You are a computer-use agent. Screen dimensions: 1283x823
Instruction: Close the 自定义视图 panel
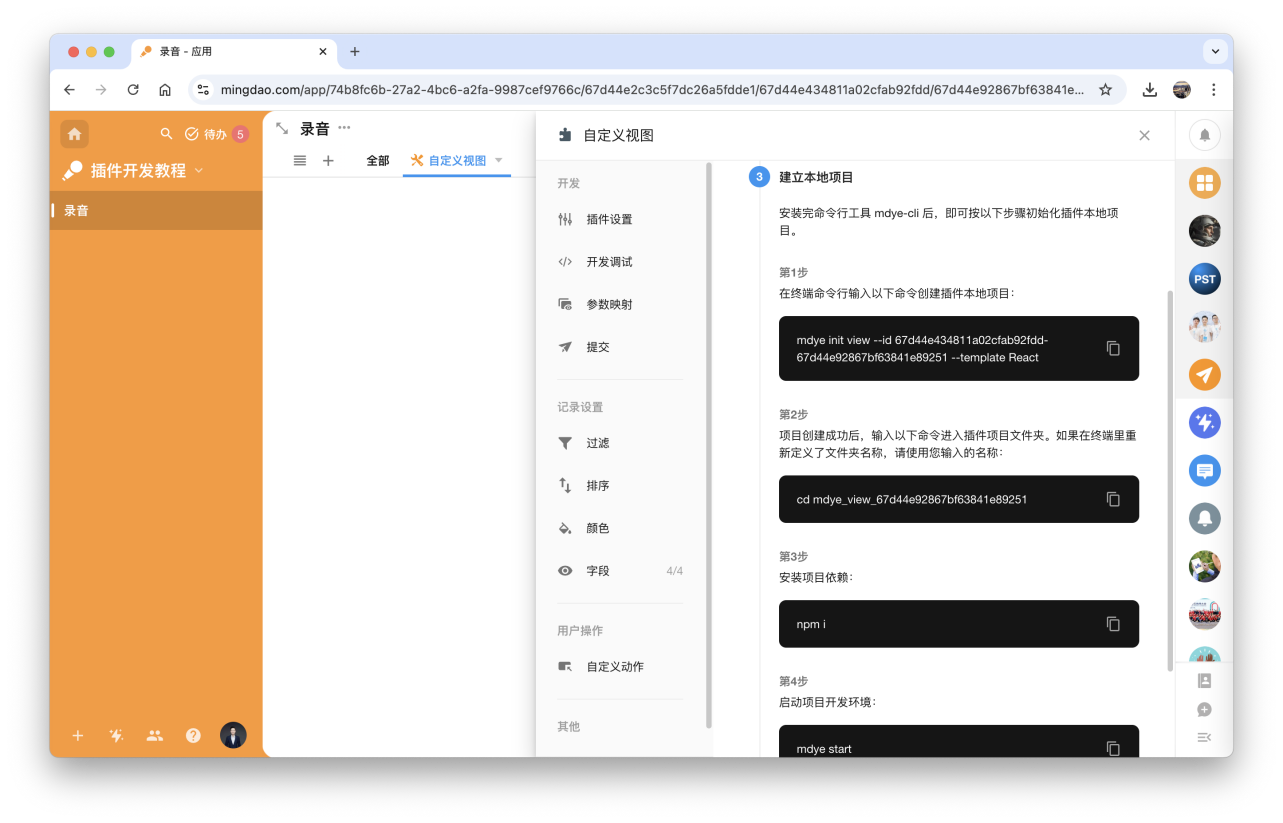pyautogui.click(x=1144, y=136)
